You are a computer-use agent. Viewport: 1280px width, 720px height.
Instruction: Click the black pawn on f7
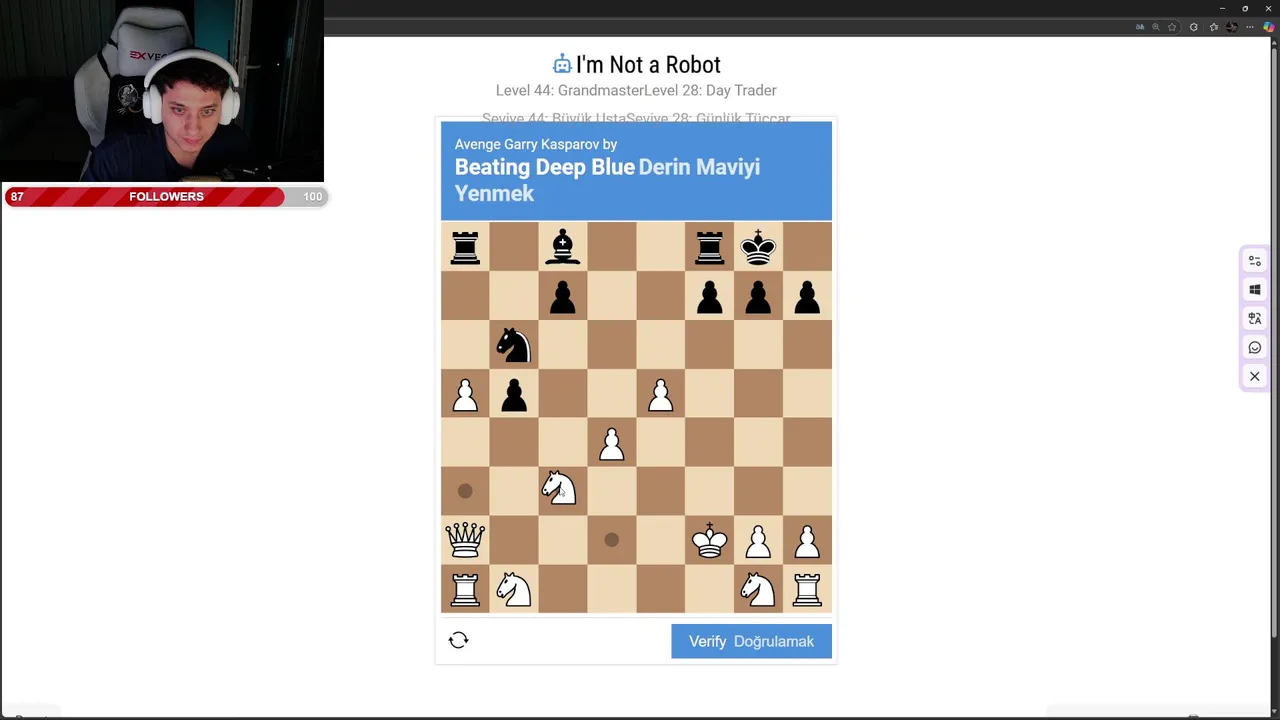click(x=709, y=296)
